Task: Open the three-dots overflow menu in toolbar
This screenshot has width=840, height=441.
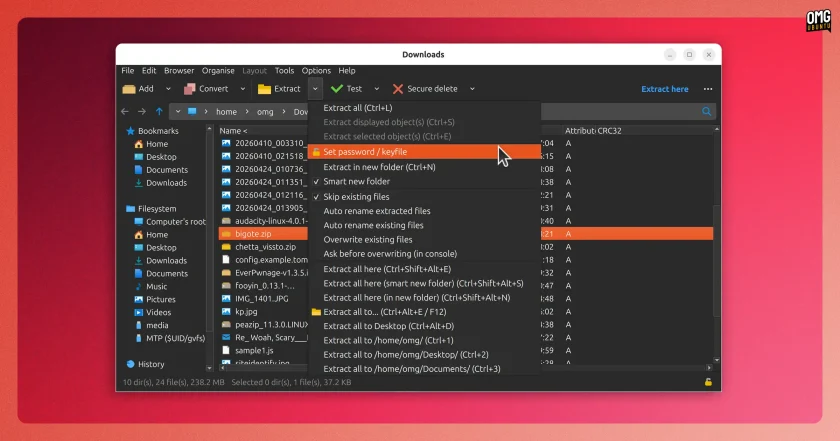Action: [708, 89]
